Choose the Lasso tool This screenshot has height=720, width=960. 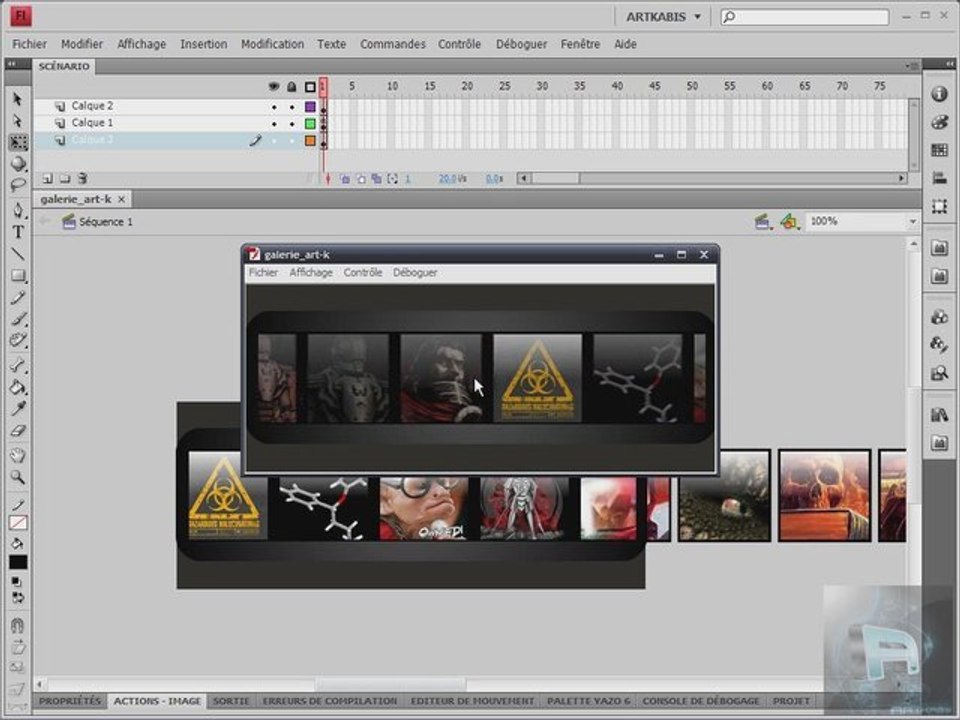coord(18,184)
